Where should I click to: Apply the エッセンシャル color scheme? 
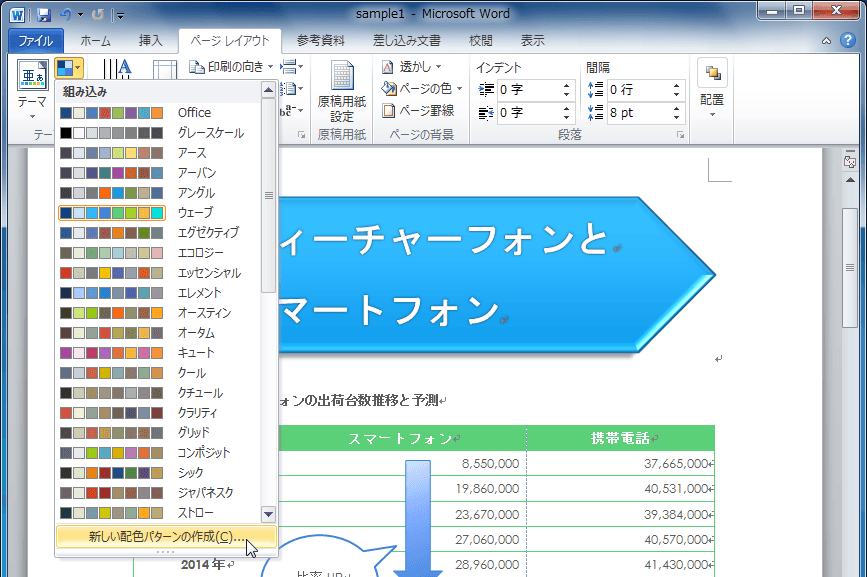(159, 272)
